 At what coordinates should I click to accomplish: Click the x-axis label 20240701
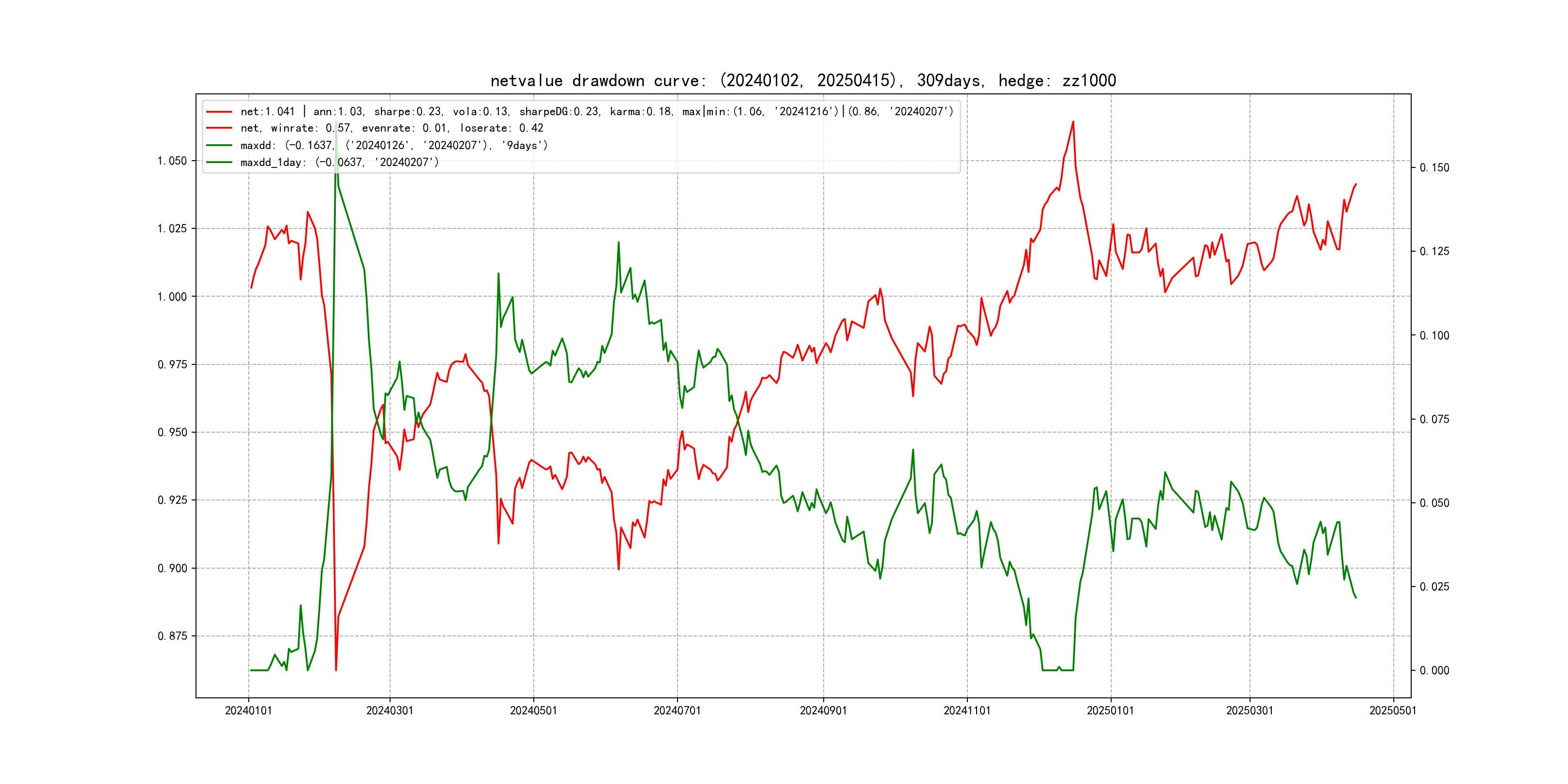677,710
